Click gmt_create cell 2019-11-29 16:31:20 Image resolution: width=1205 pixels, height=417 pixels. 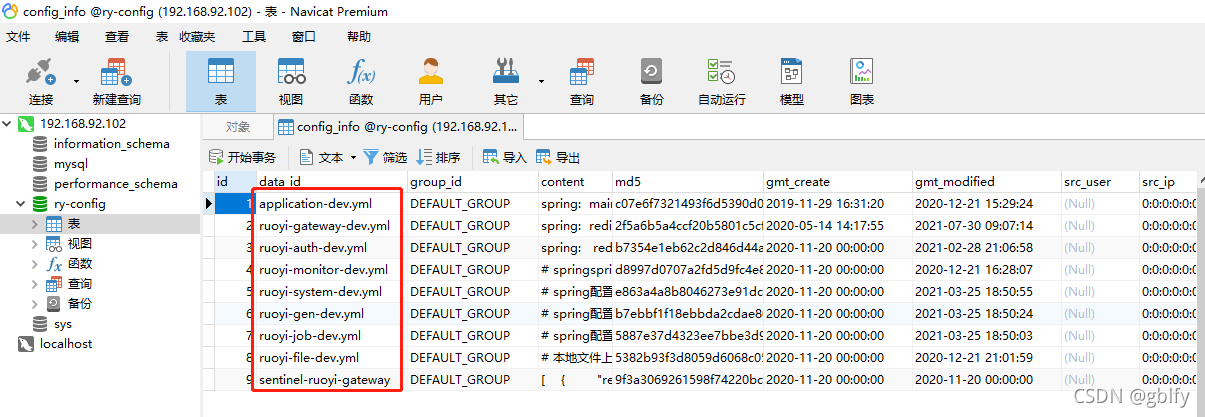838,203
